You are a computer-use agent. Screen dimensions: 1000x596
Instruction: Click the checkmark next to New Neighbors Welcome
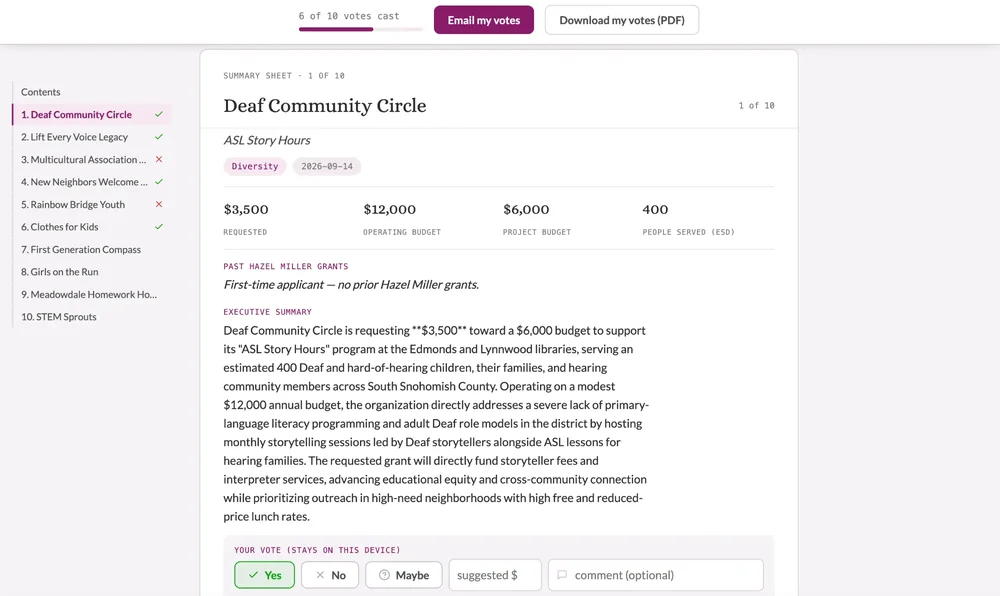point(159,182)
